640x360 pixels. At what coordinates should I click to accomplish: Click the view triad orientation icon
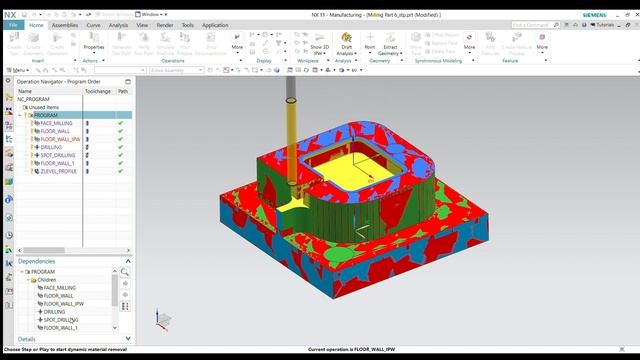click(163, 320)
